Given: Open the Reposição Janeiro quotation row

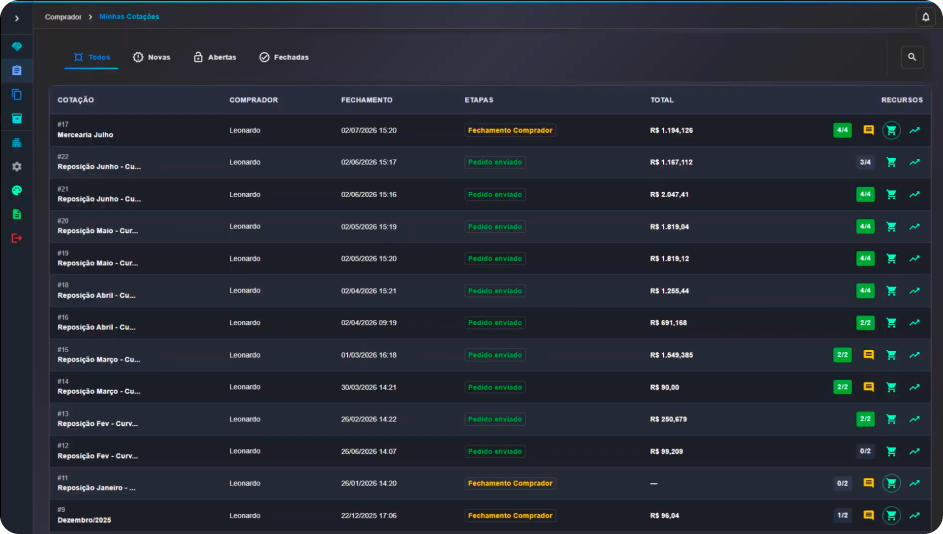Looking at the screenshot, I should [490, 483].
